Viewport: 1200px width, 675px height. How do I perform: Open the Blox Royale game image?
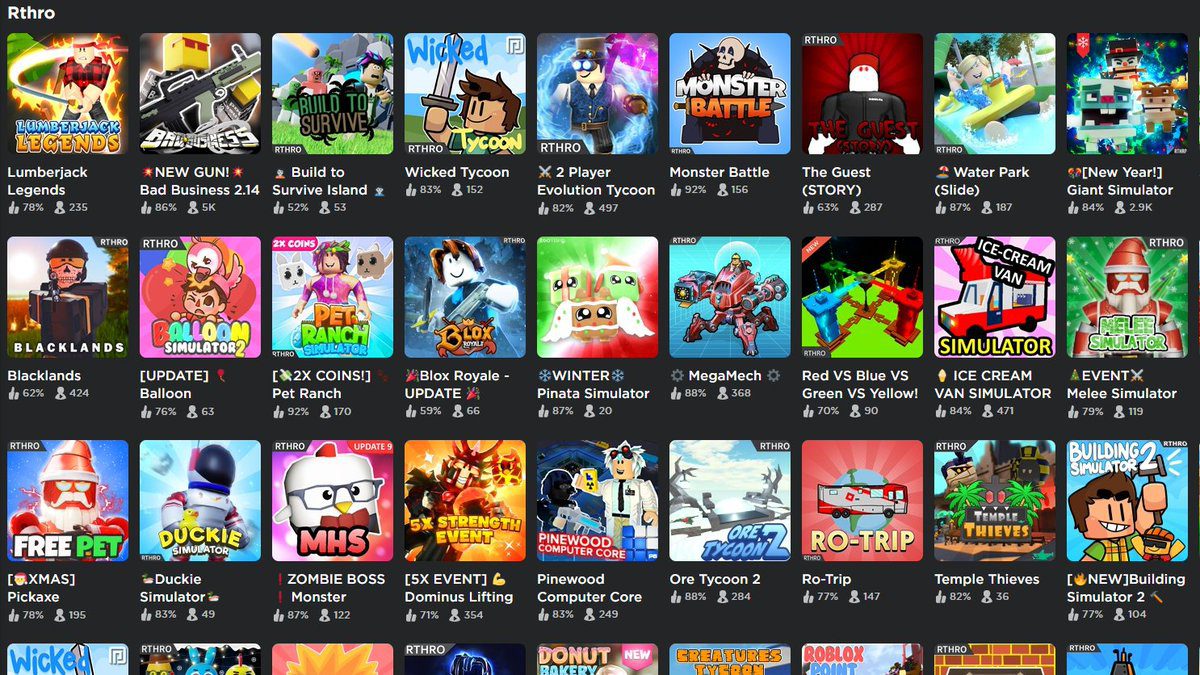click(465, 297)
